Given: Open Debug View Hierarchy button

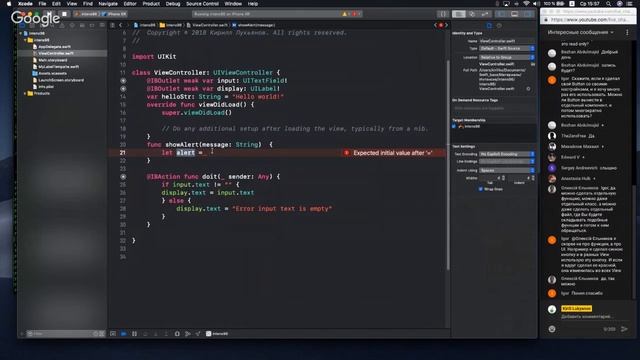Looking at the screenshot, I should (177, 334).
